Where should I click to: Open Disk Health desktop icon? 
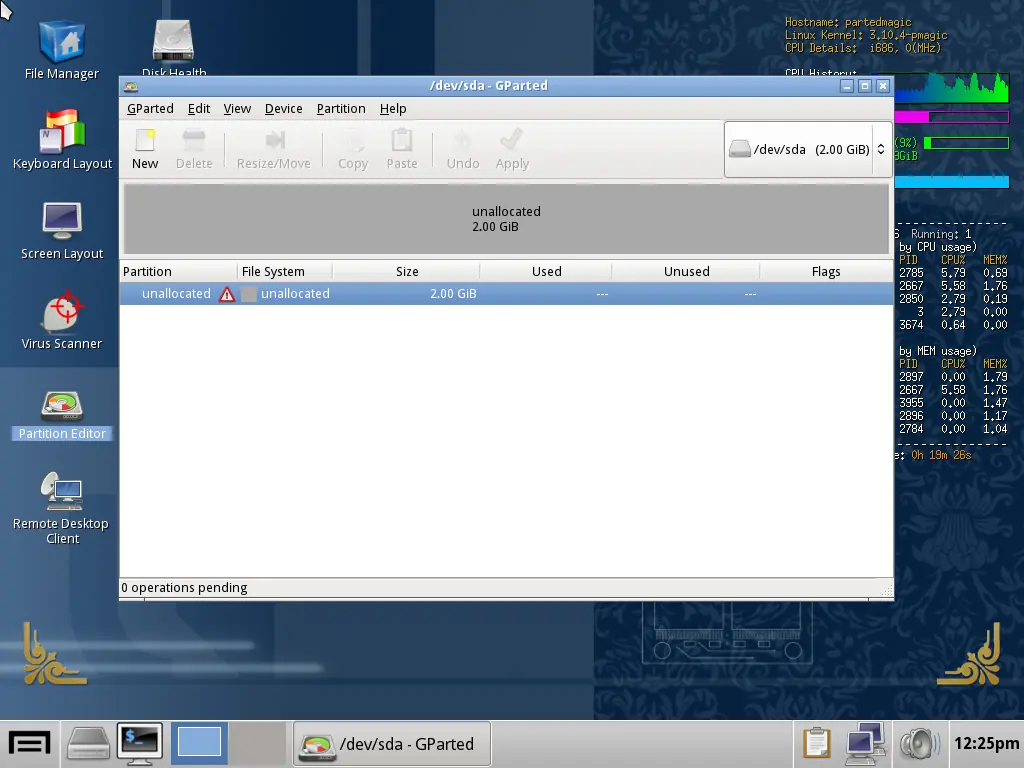pyautogui.click(x=174, y=47)
